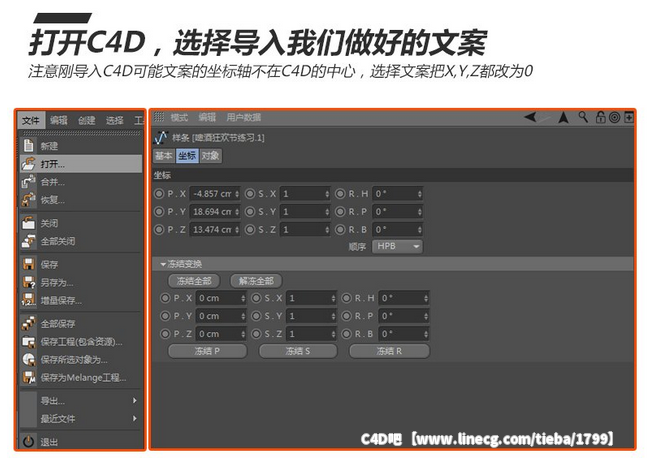Click the S.Z value field in 坐标
This screenshot has width=647, height=458.
click(305, 230)
